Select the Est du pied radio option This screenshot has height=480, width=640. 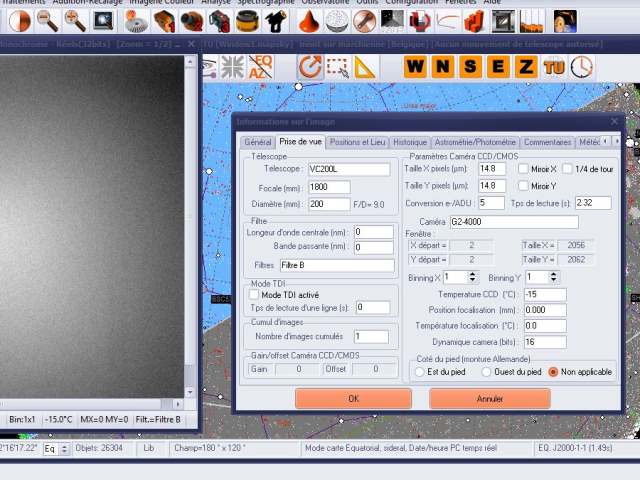pos(420,372)
